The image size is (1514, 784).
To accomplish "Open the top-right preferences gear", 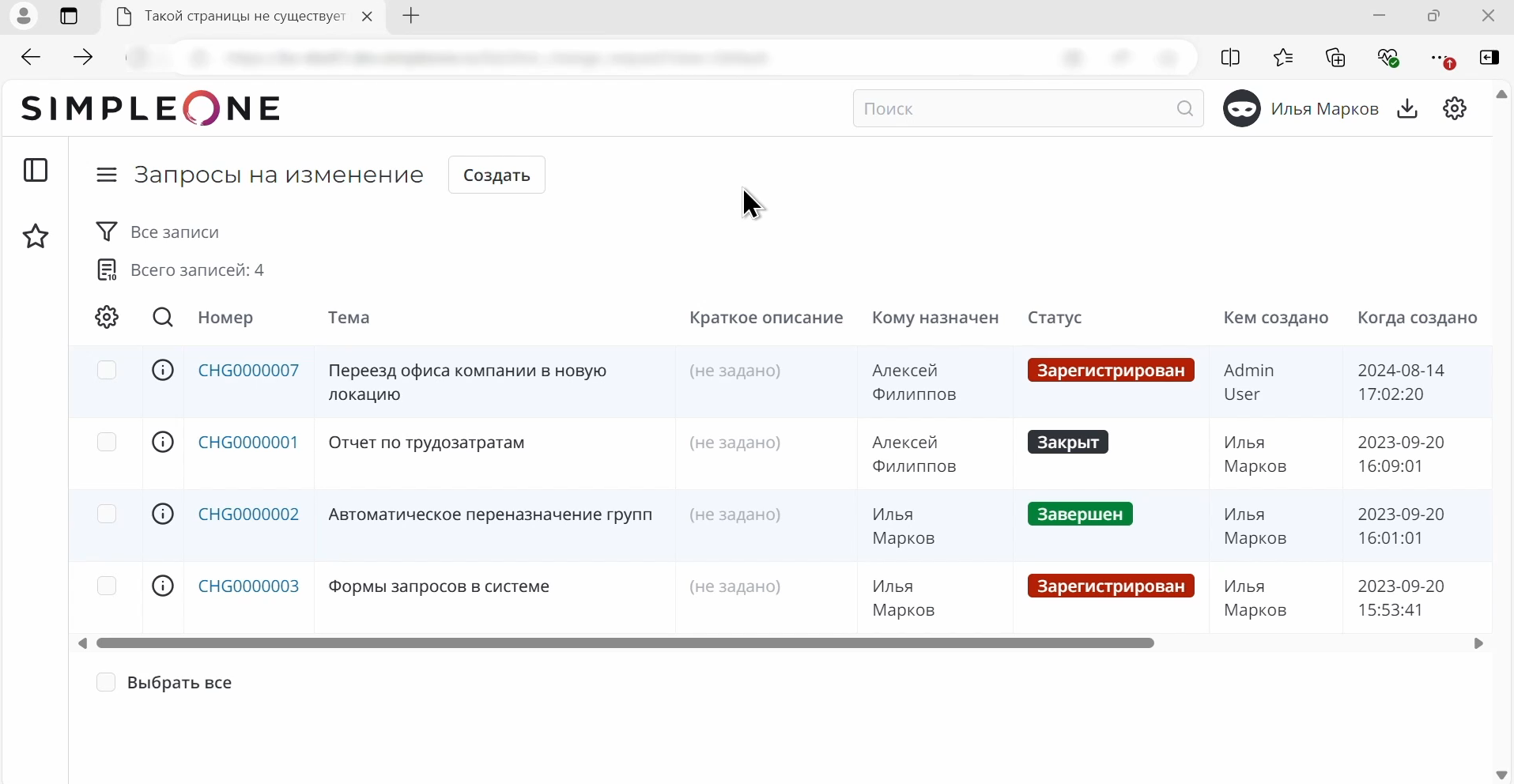I will [x=1456, y=109].
